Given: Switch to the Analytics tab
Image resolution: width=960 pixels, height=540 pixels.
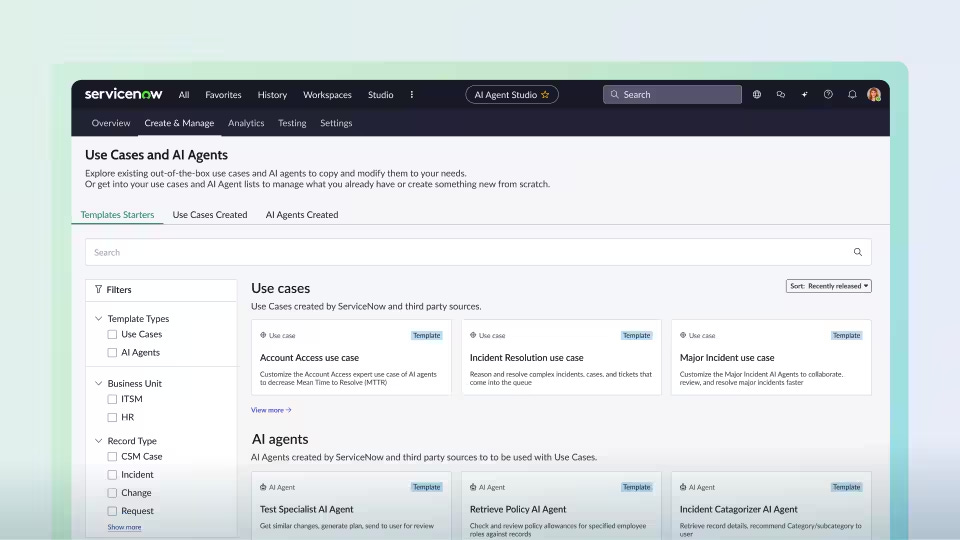Looking at the screenshot, I should click(246, 123).
